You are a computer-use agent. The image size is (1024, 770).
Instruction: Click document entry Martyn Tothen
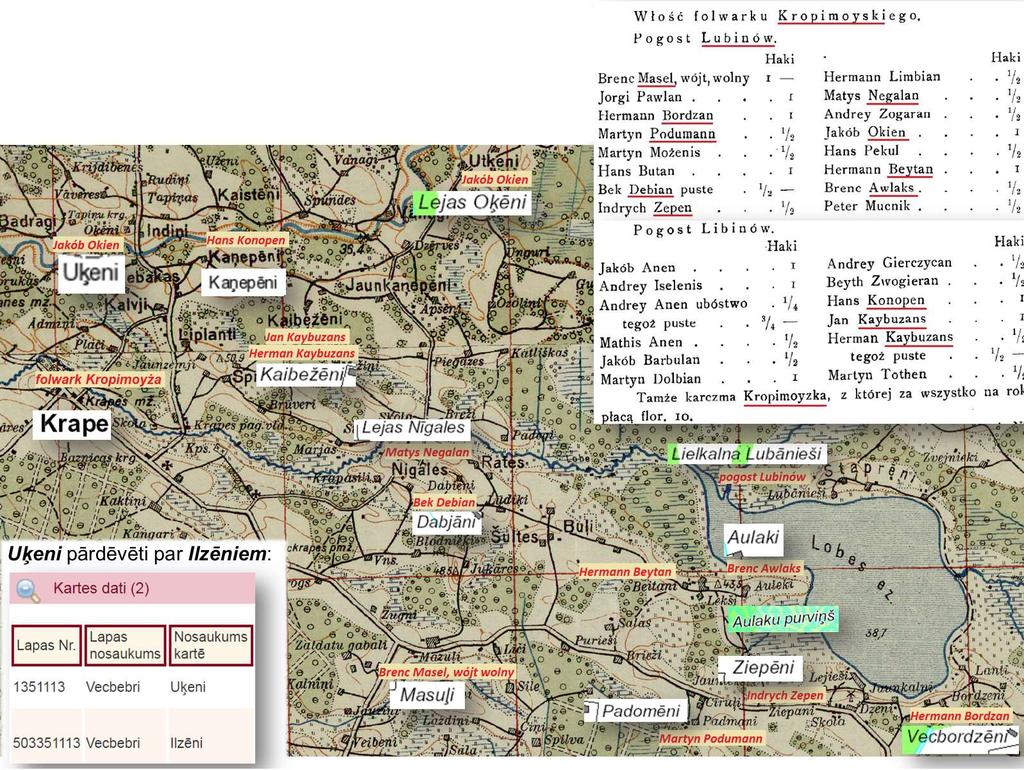click(x=877, y=375)
